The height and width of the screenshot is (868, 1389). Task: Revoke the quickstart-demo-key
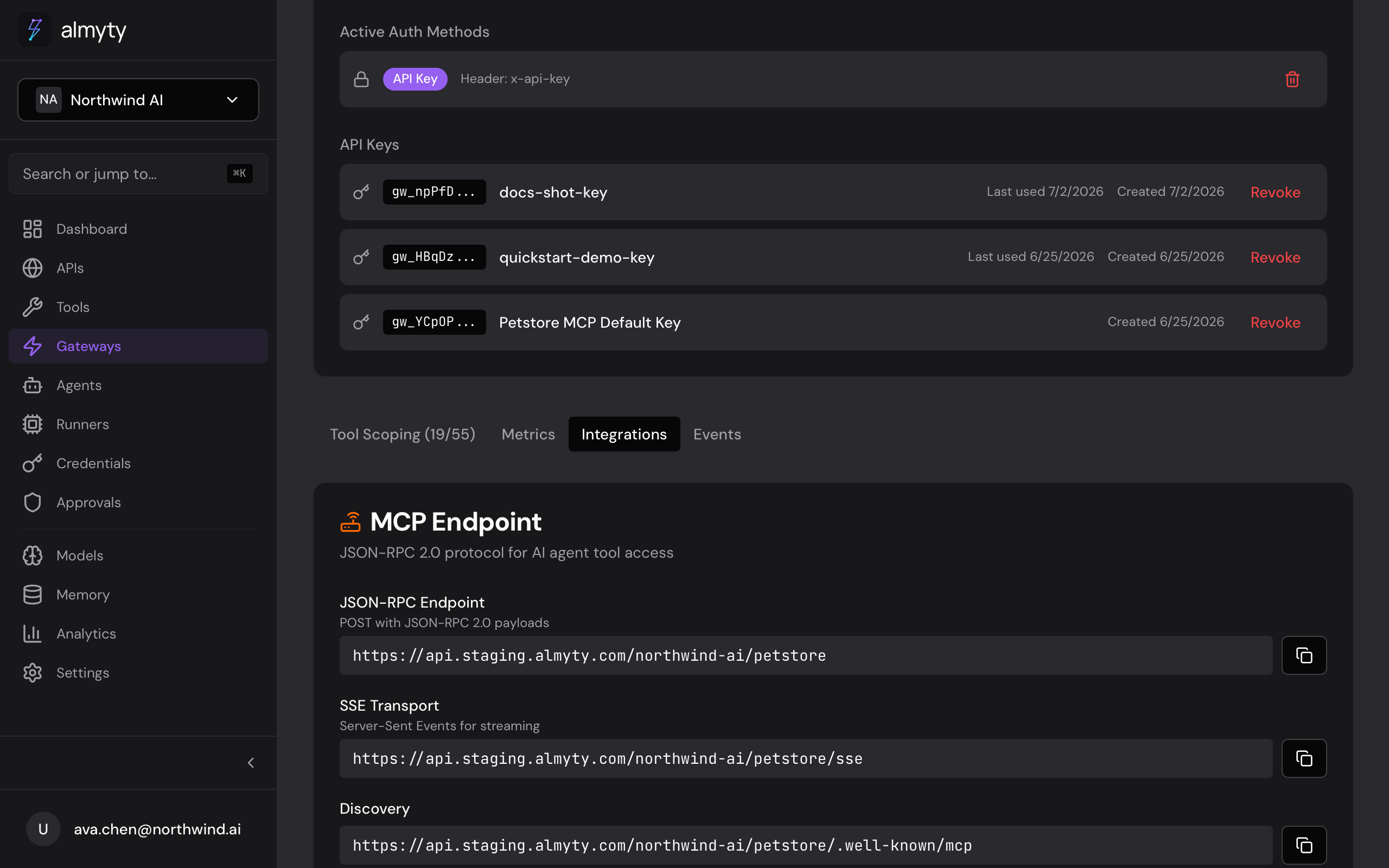pos(1276,257)
